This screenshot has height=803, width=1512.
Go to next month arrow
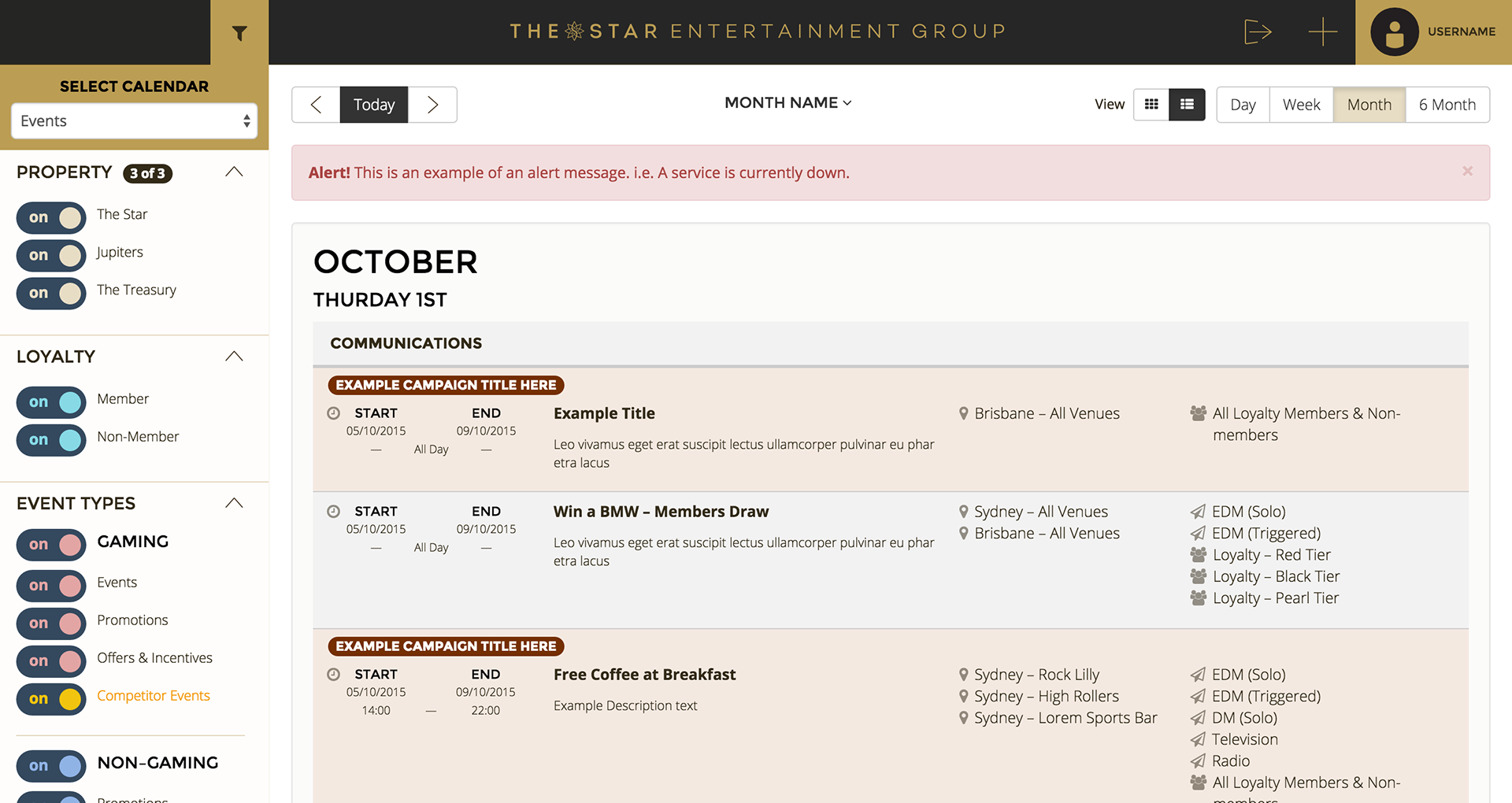(432, 105)
